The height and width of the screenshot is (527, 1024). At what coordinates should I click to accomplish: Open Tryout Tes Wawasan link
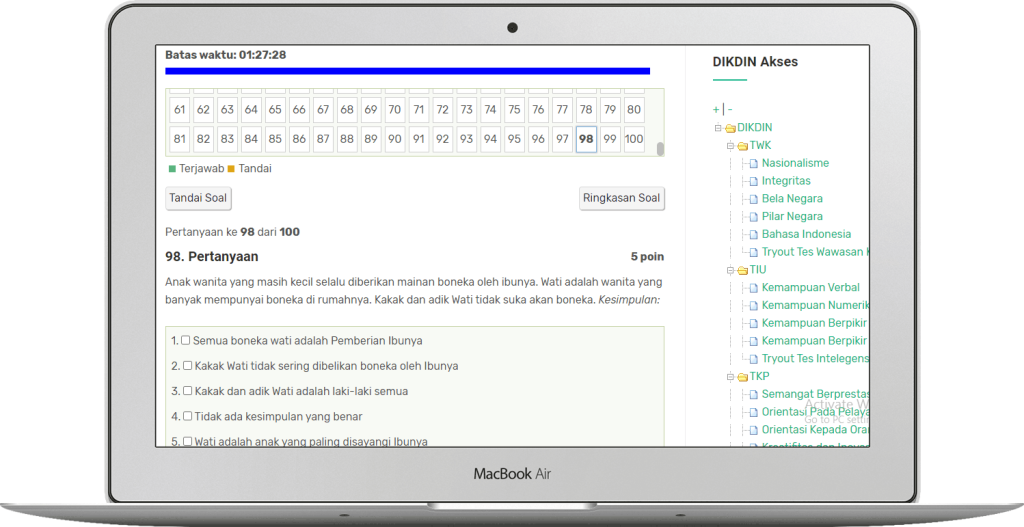click(815, 251)
